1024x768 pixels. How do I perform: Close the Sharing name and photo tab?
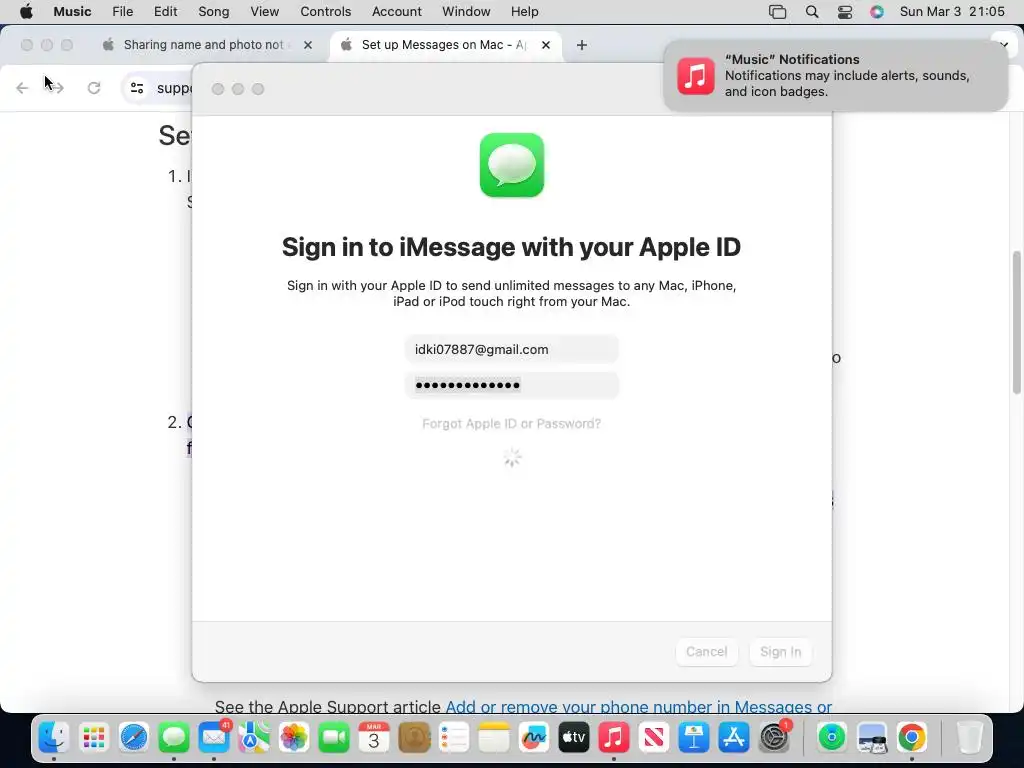coord(308,45)
